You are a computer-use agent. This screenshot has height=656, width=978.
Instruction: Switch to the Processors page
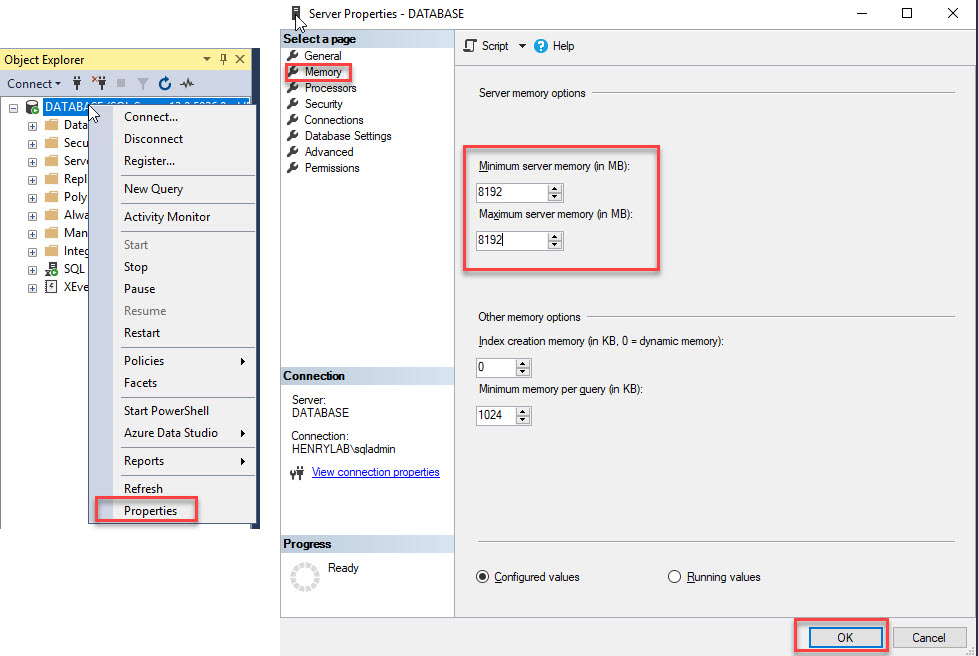point(330,88)
